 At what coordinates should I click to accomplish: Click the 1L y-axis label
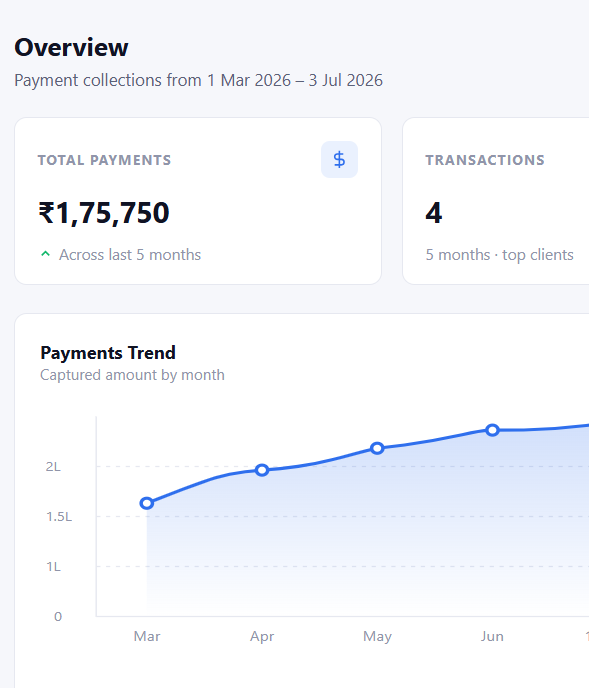tap(54, 566)
